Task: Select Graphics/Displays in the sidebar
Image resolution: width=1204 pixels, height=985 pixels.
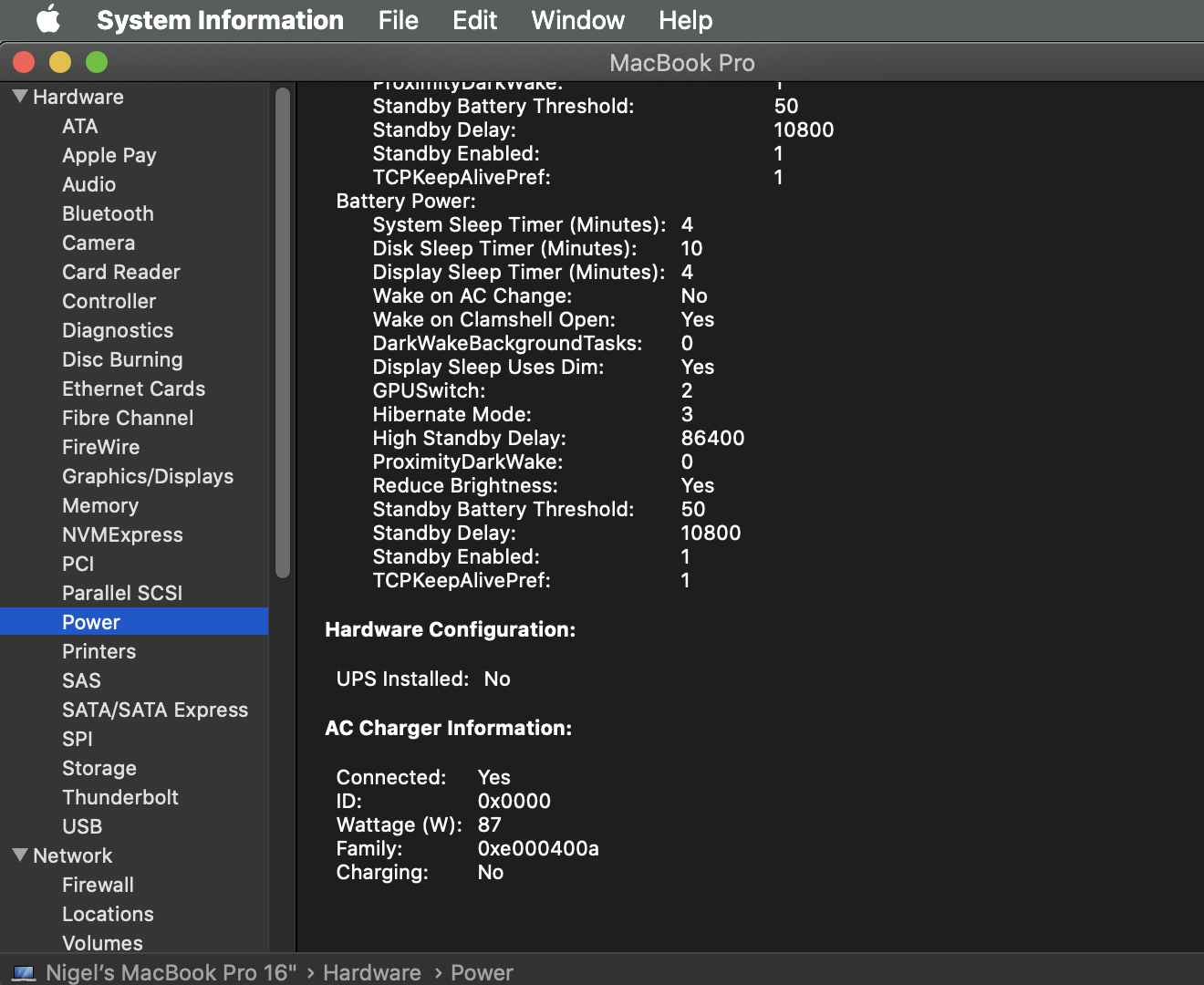Action: click(148, 476)
